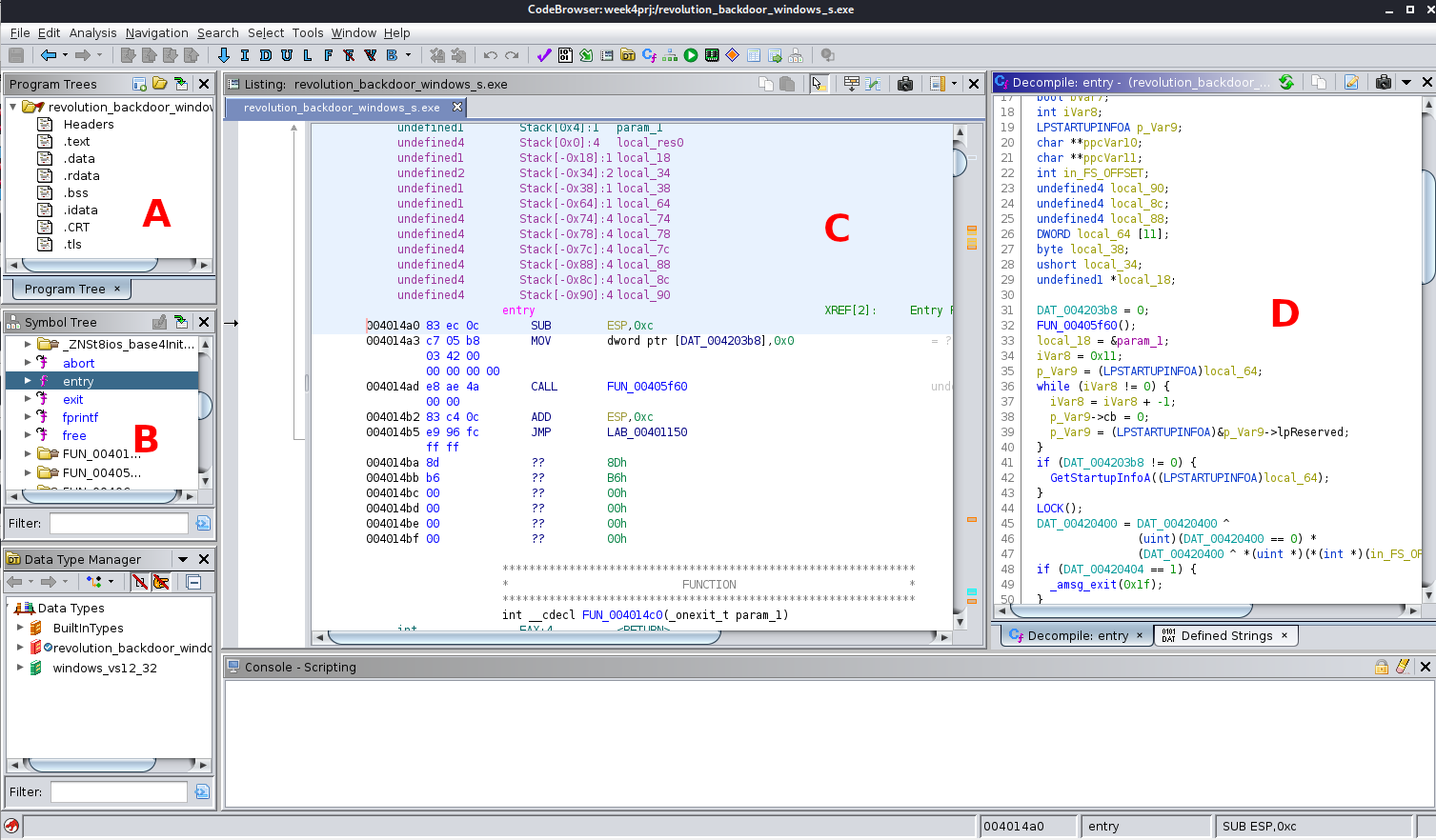This screenshot has height=840, width=1436.
Task: Expand the BuiltInTypes node
Action: pos(20,628)
